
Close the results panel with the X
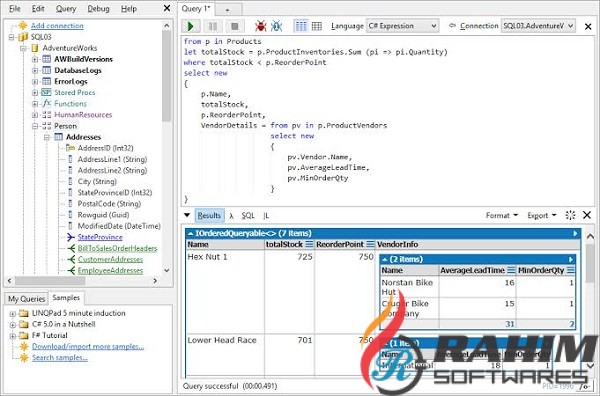pos(587,215)
